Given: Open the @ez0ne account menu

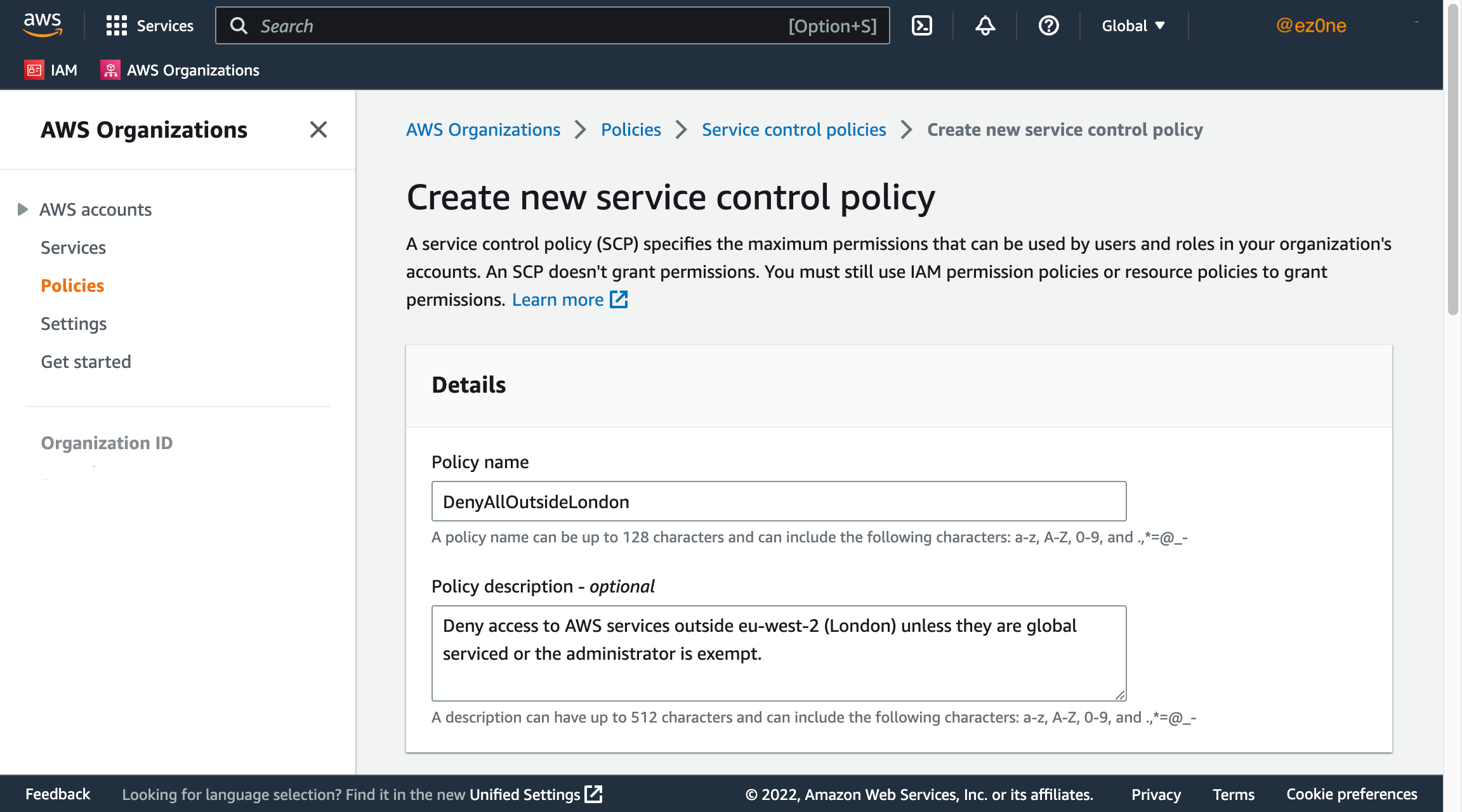Looking at the screenshot, I should click(x=1311, y=25).
